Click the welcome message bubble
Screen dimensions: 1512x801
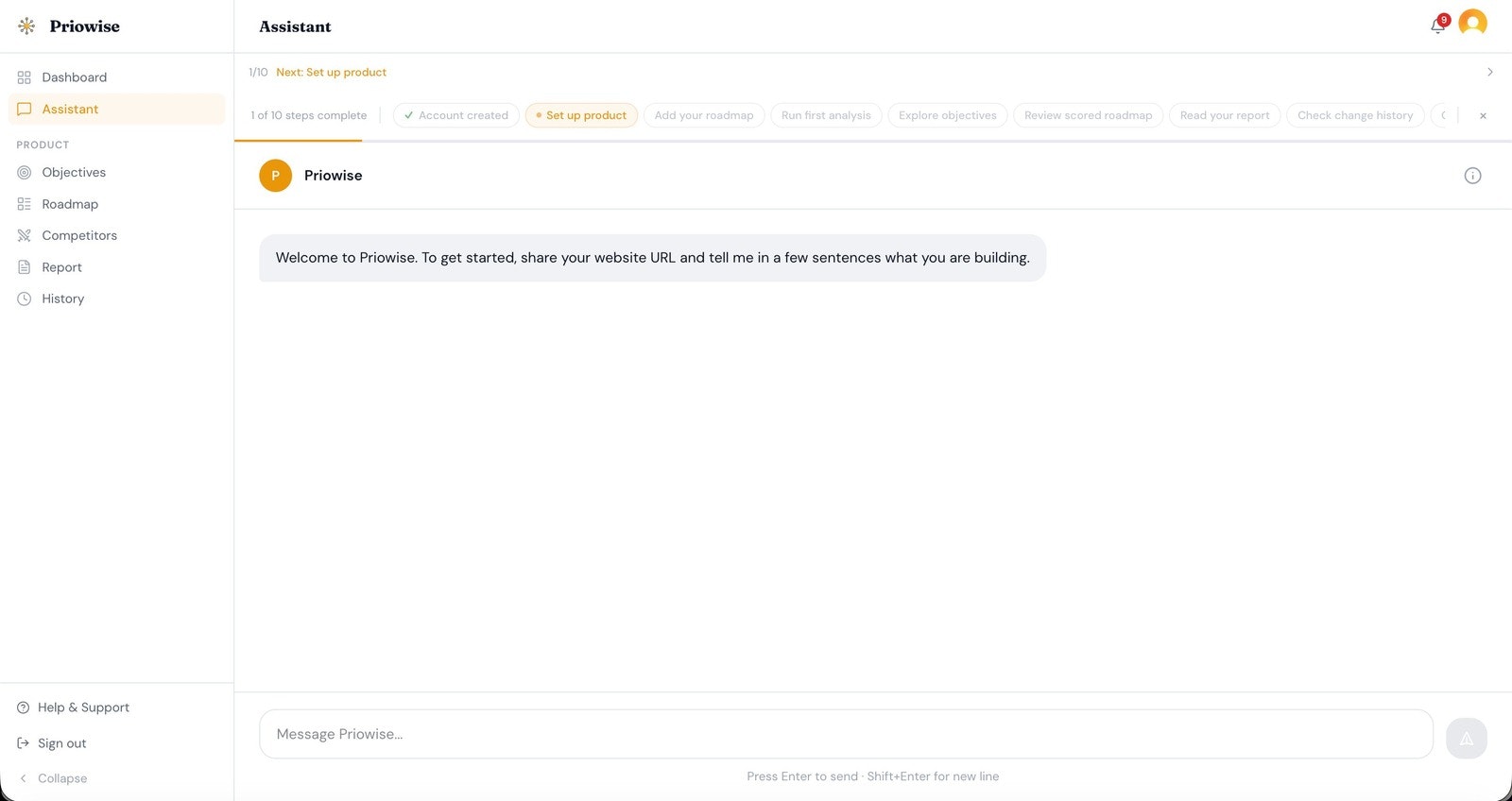pyautogui.click(x=652, y=258)
